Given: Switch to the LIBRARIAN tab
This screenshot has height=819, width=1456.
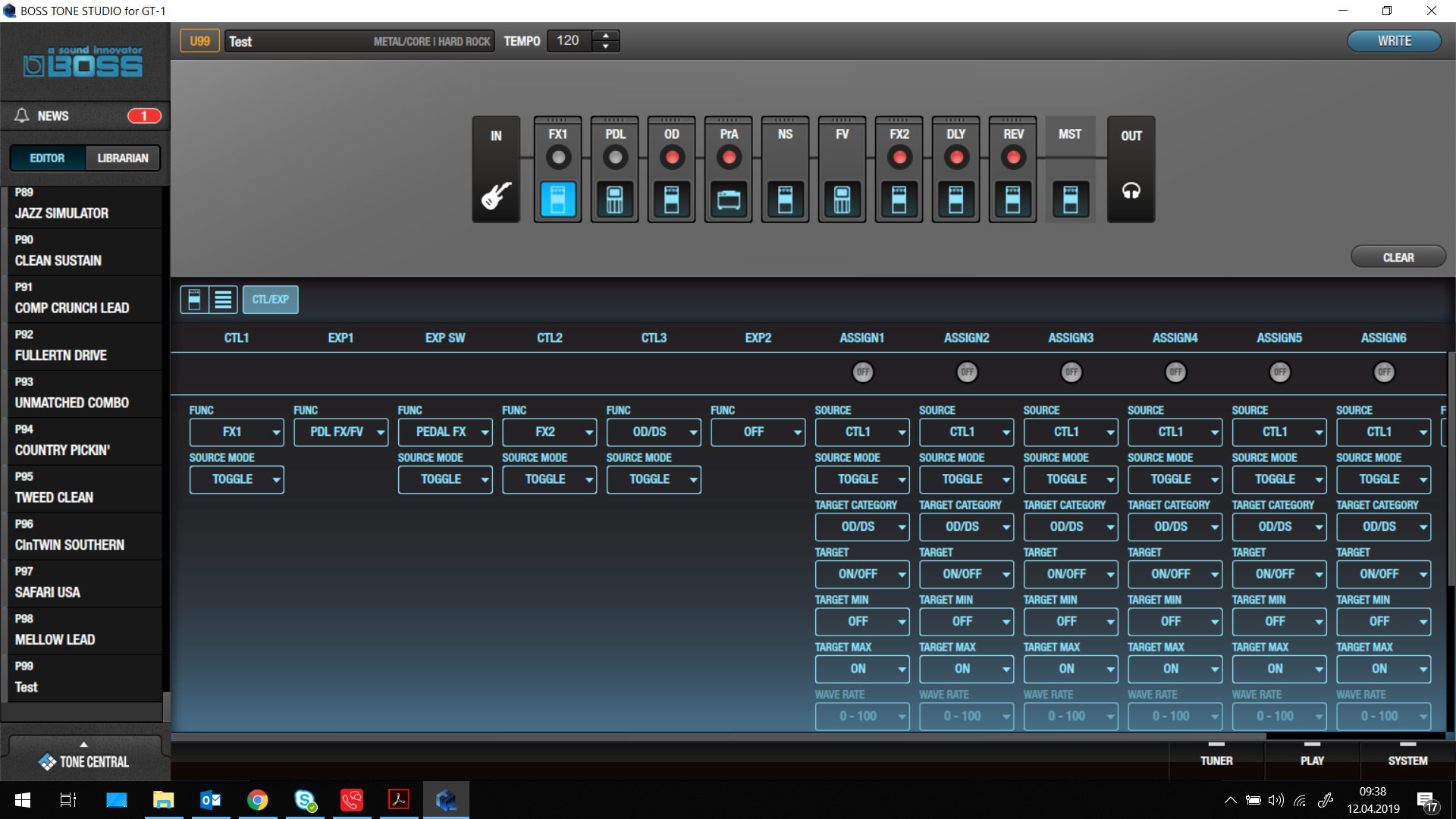Looking at the screenshot, I should click(x=122, y=158).
